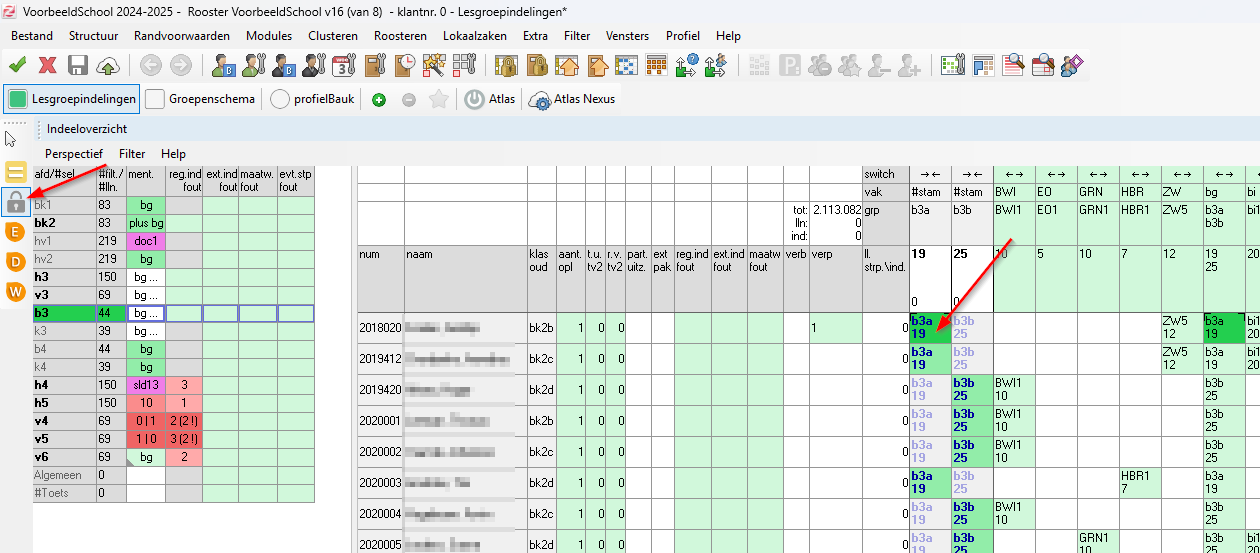Screen dimensions: 1260x553
Task: Click the pink doc1 mentor cell
Action: pyautogui.click(x=146, y=241)
